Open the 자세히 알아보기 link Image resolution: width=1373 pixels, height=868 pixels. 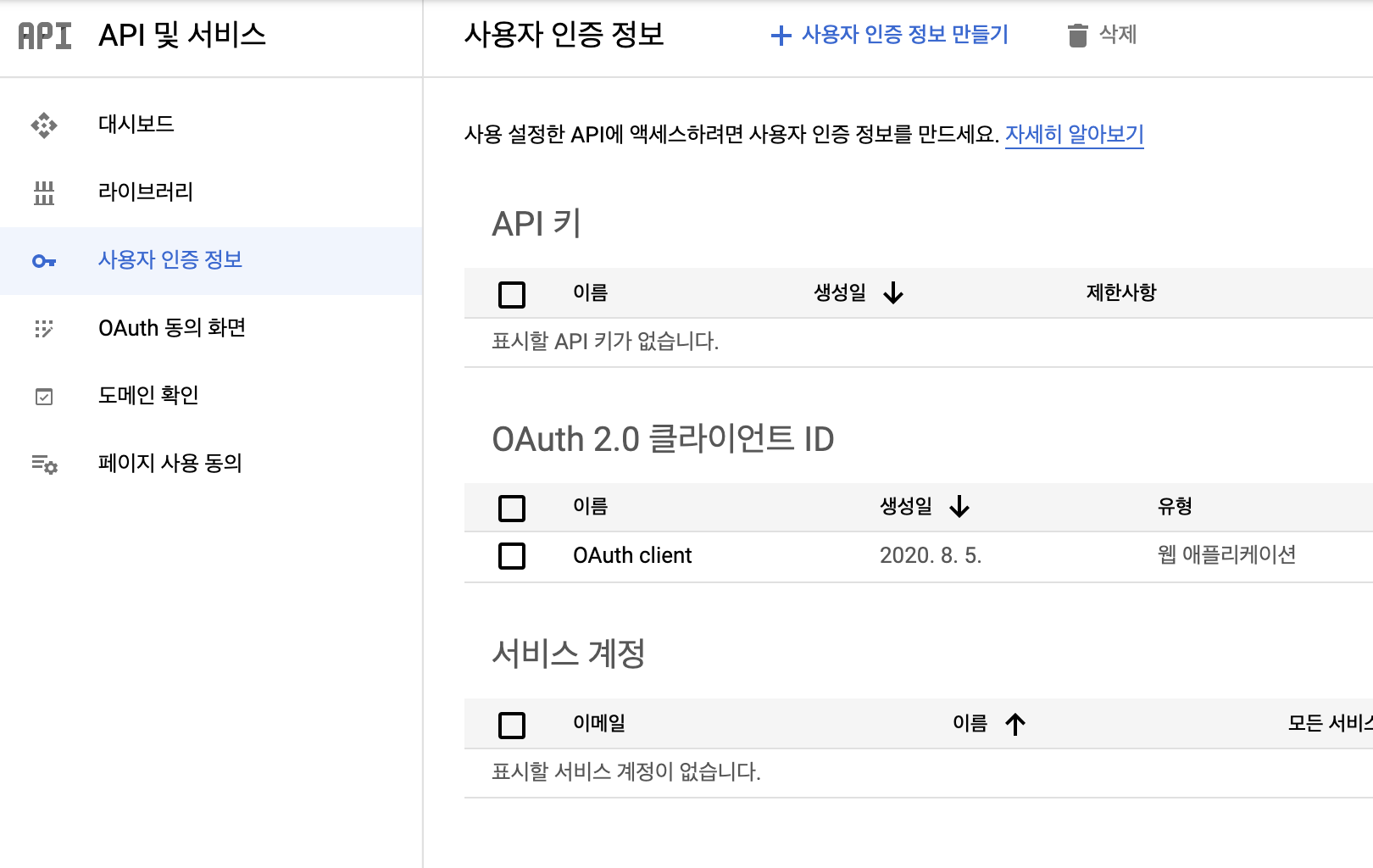click(1075, 135)
